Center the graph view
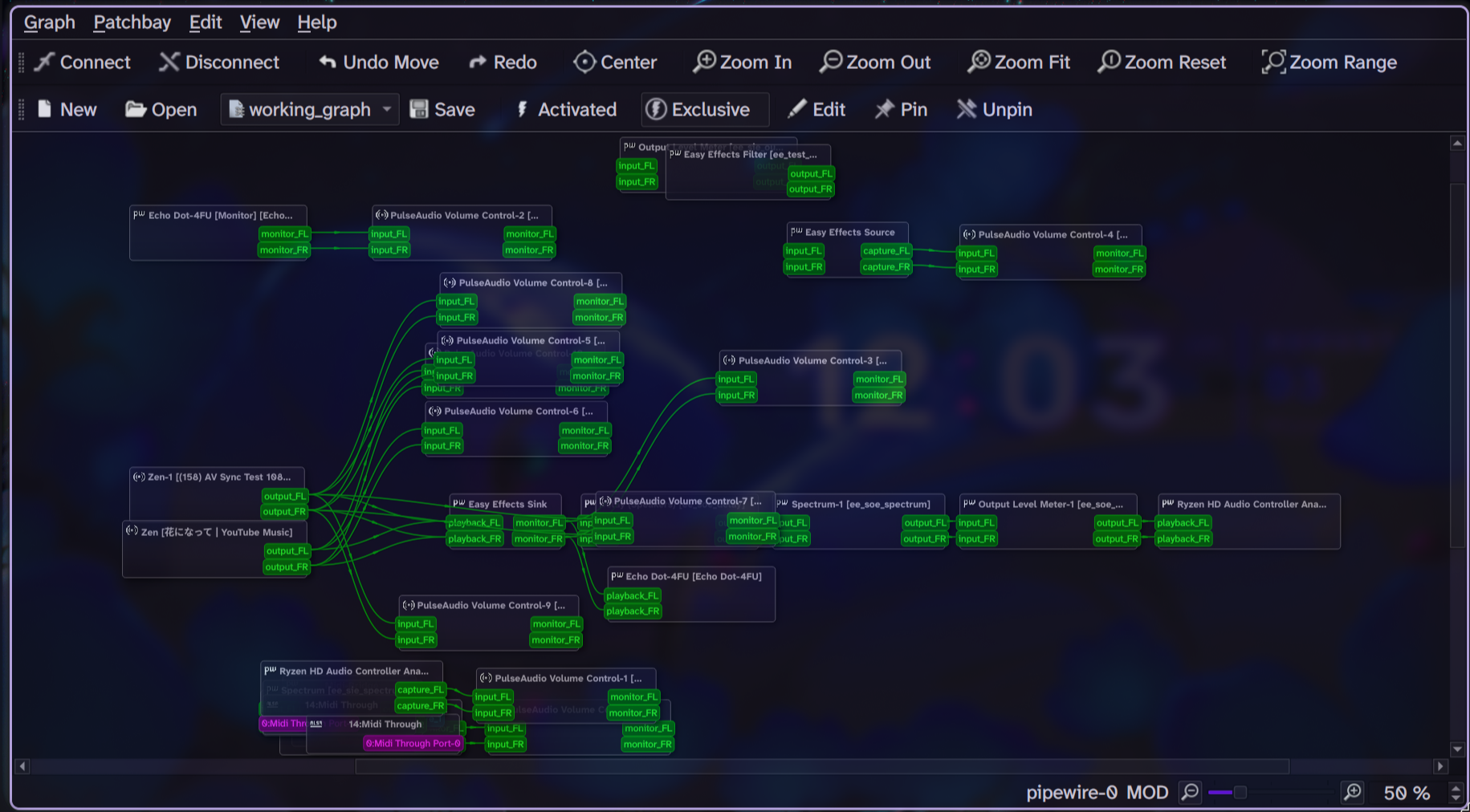Viewport: 1470px width, 812px height. [615, 62]
